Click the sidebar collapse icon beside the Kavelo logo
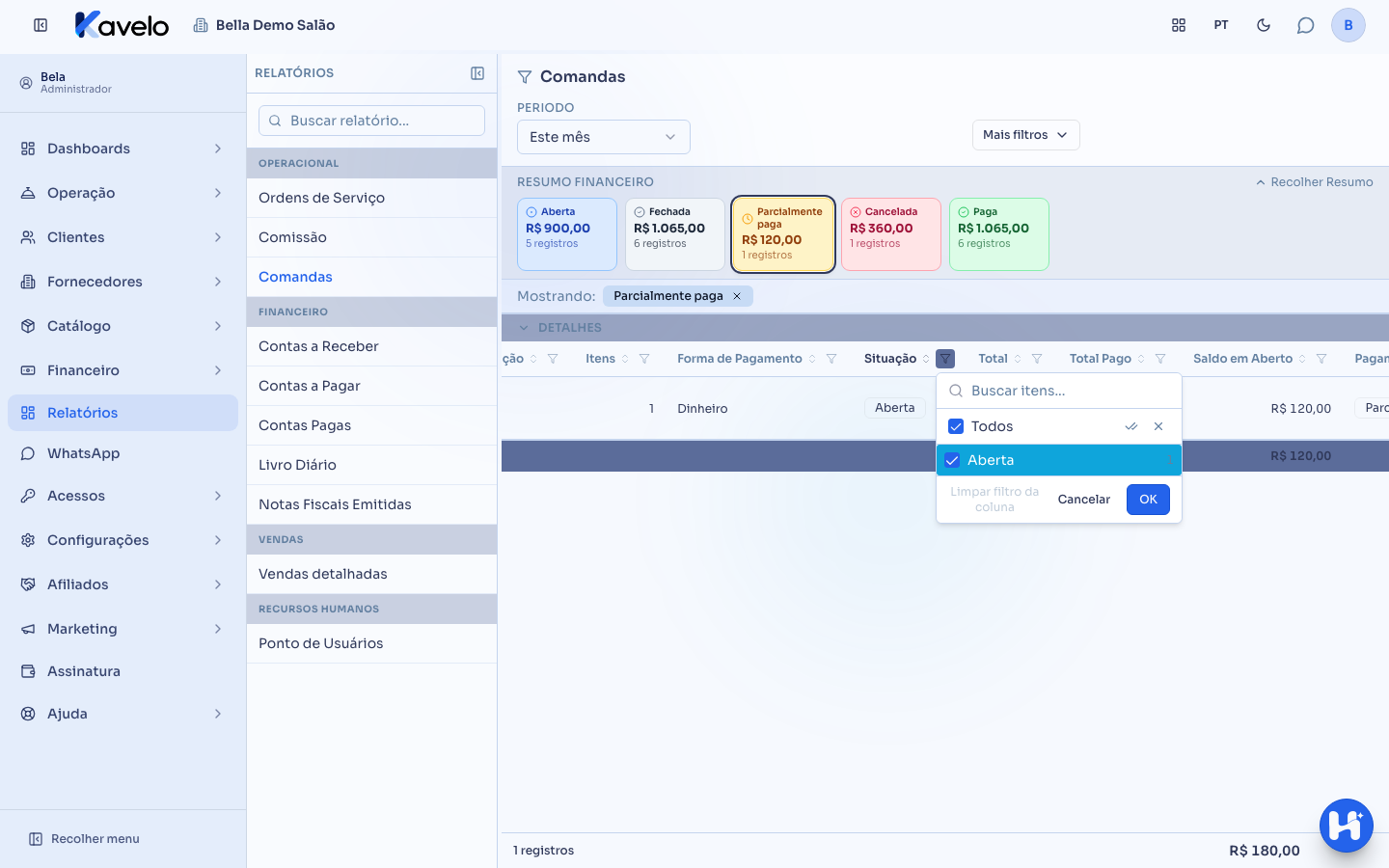Image resolution: width=1389 pixels, height=868 pixels. click(x=41, y=25)
